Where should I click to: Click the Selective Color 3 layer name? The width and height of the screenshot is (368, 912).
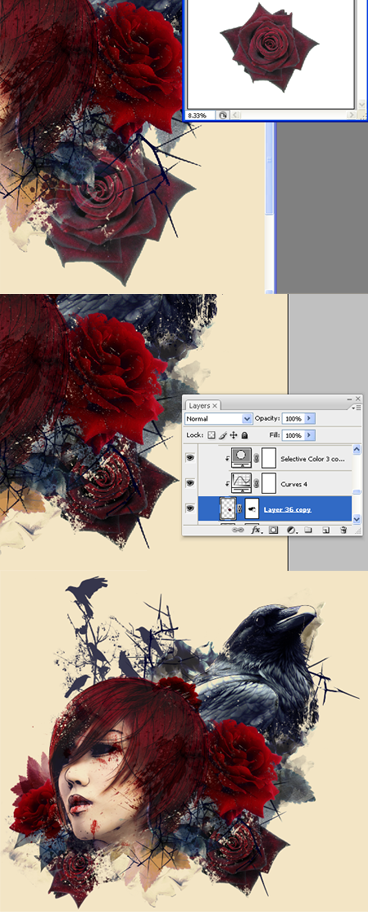point(313,459)
